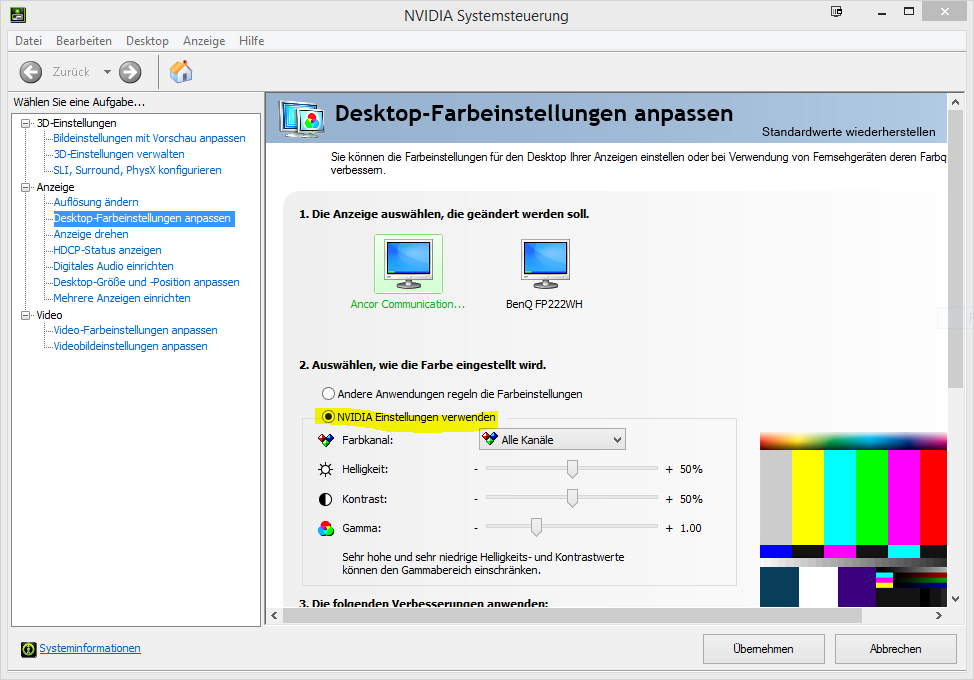Click the Forward arrow icon
The image size is (974, 680).
[130, 72]
